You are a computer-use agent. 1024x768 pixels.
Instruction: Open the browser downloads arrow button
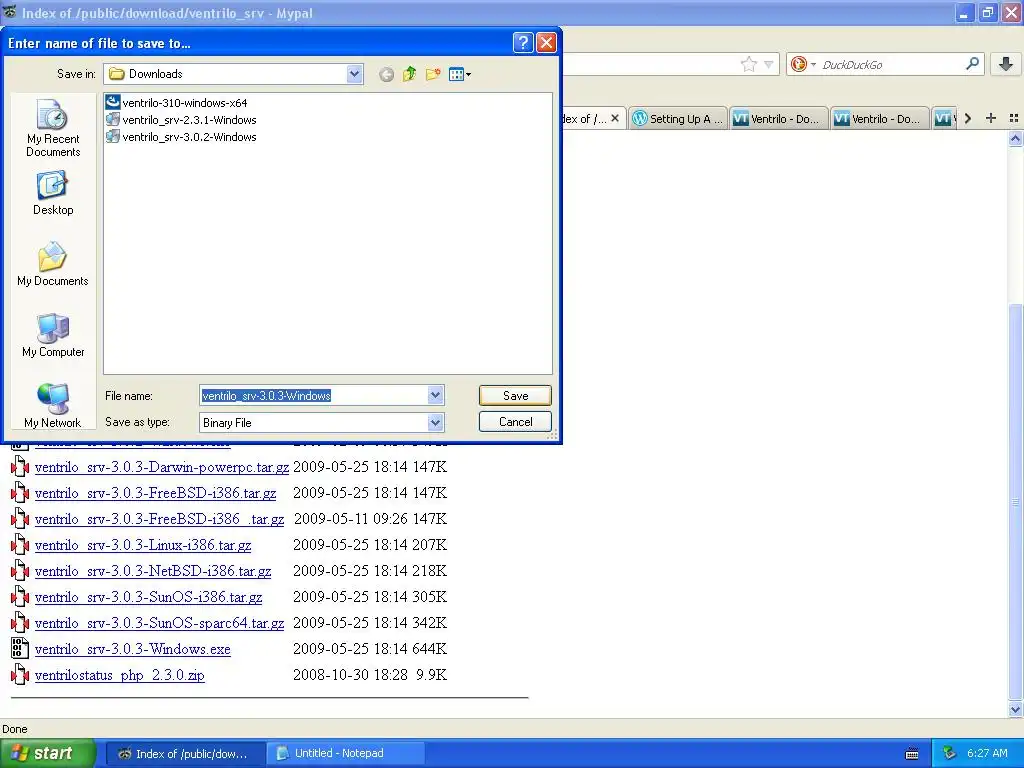(x=1006, y=63)
